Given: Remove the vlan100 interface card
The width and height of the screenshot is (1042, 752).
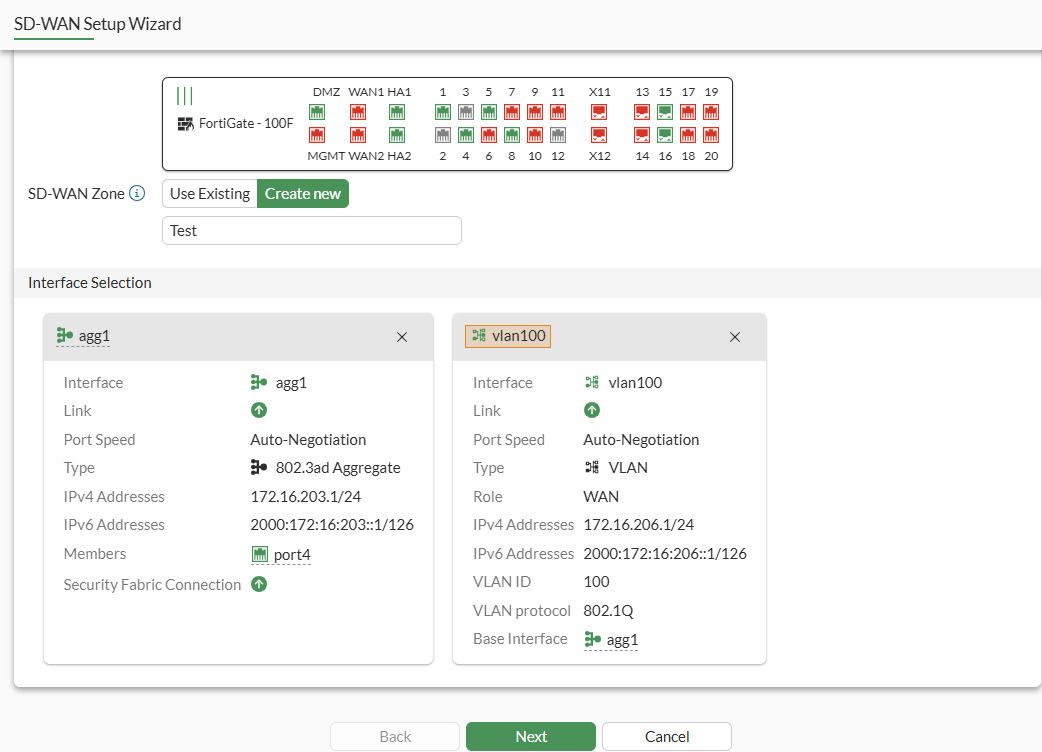Looking at the screenshot, I should (735, 337).
